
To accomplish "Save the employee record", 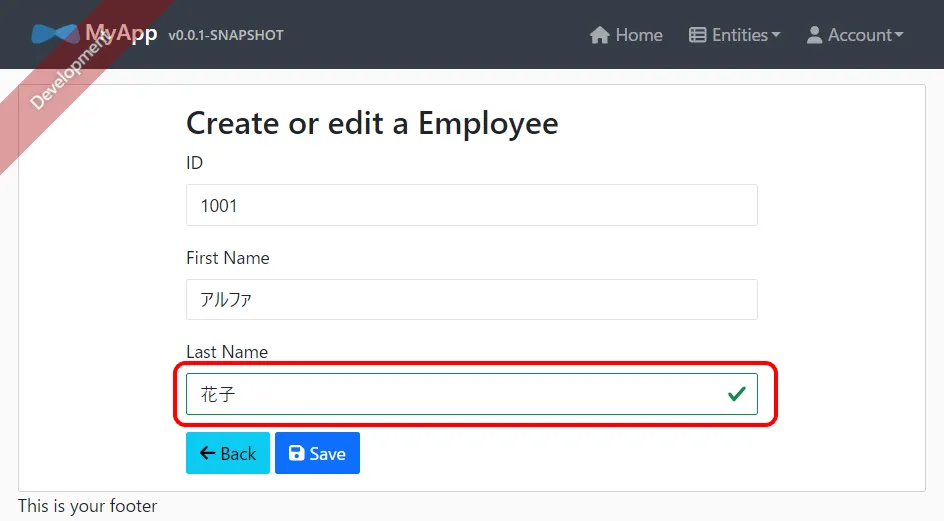I will click(317, 453).
